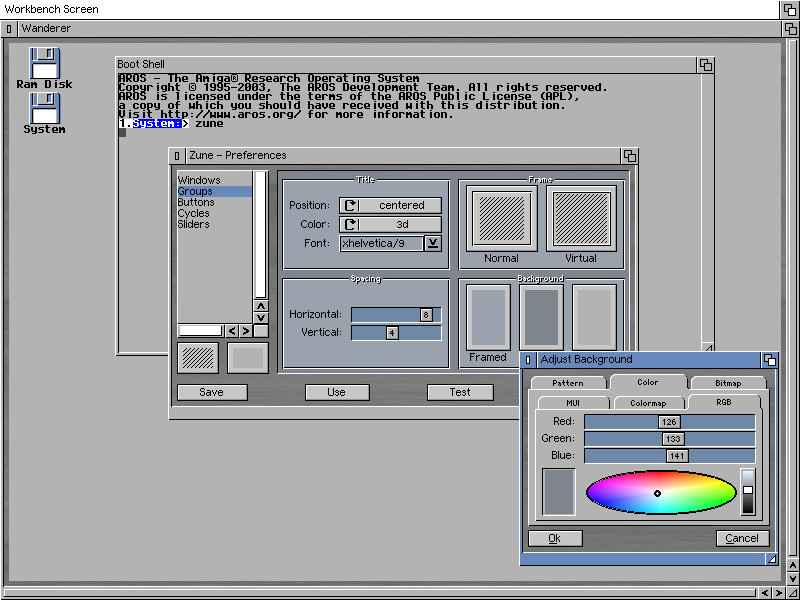Switch to the Bitmap tab
This screenshot has height=600, width=800.
point(728,383)
